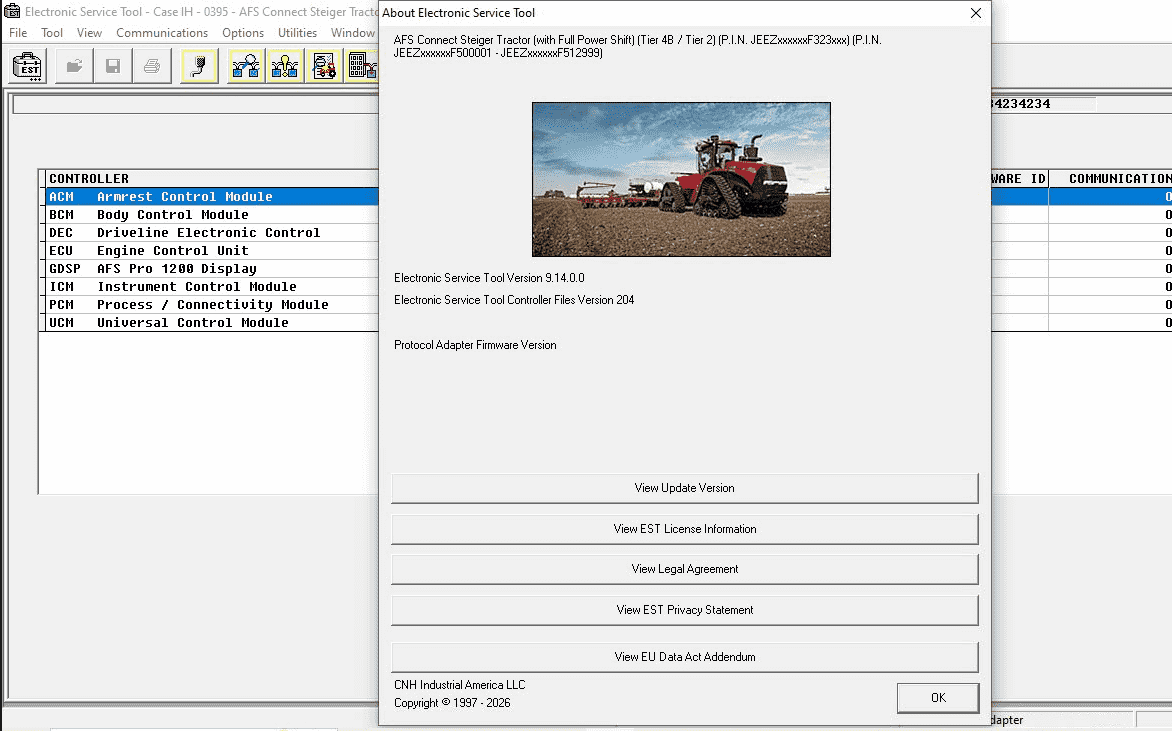Select the Save toolbar icon

pos(112,66)
